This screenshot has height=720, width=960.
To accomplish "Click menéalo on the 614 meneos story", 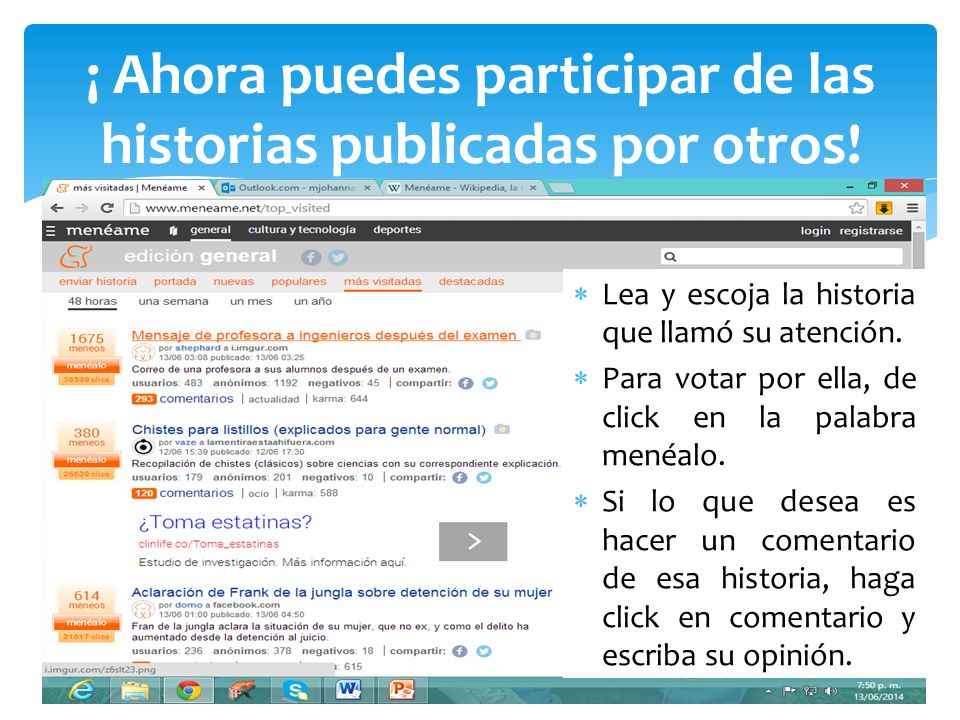I will pyautogui.click(x=86, y=623).
